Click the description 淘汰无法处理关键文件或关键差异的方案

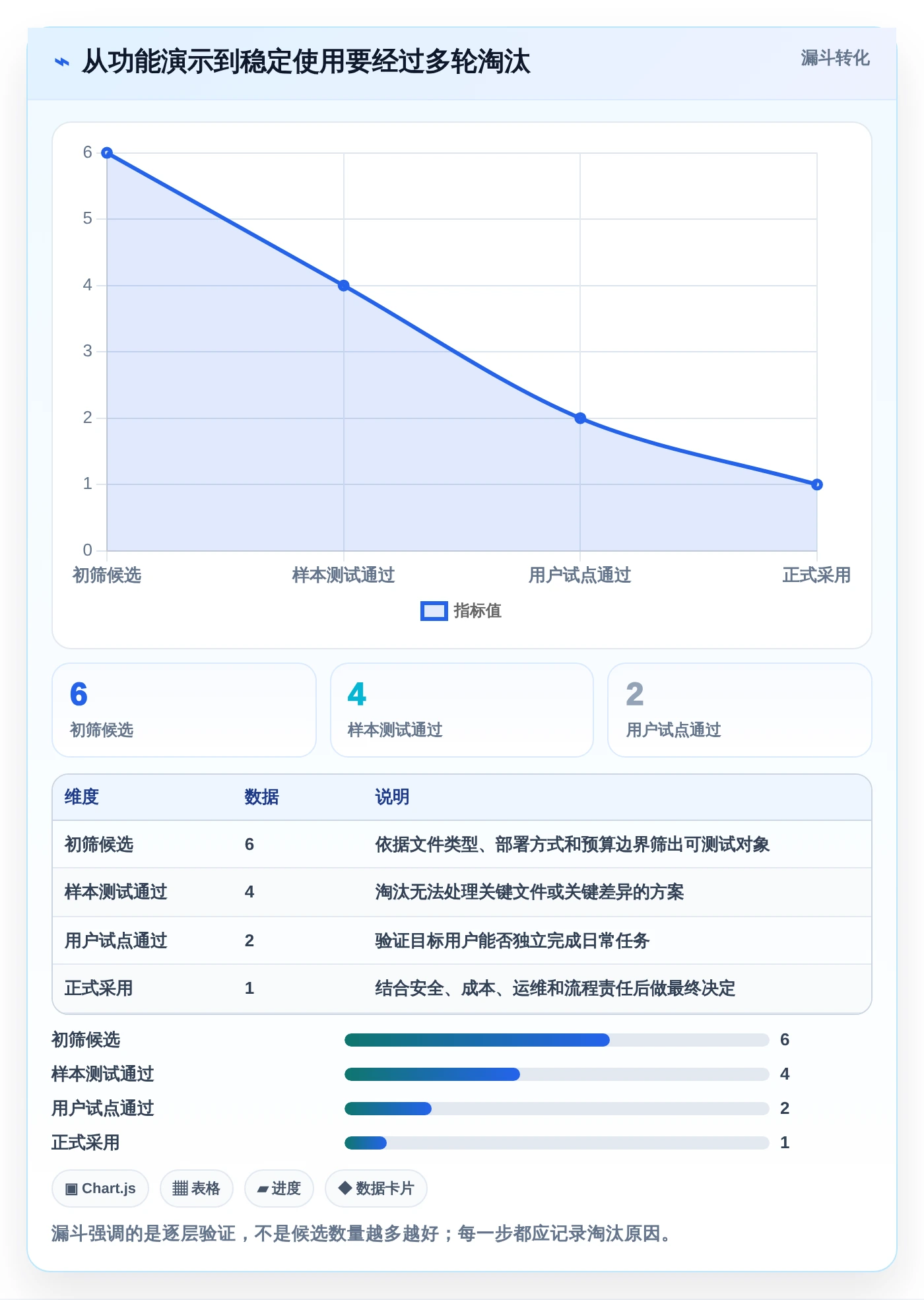(529, 892)
